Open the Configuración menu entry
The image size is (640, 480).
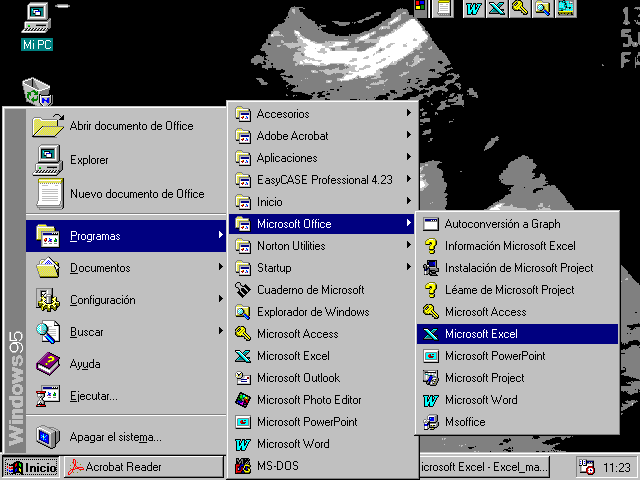[126, 300]
